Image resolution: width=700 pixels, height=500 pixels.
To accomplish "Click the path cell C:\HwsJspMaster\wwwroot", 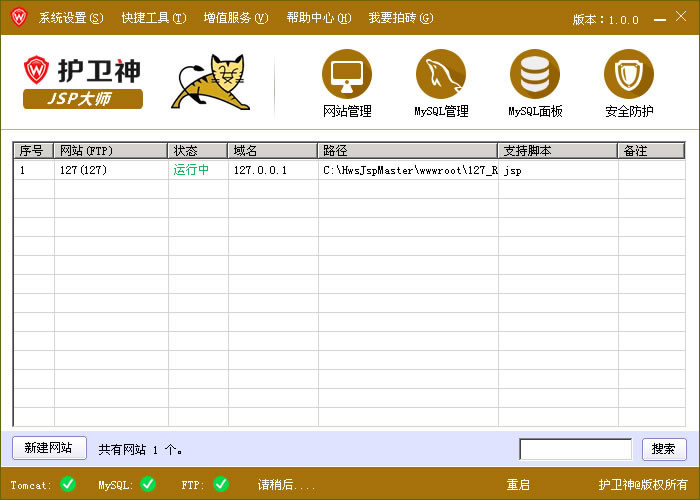I will click(x=410, y=170).
